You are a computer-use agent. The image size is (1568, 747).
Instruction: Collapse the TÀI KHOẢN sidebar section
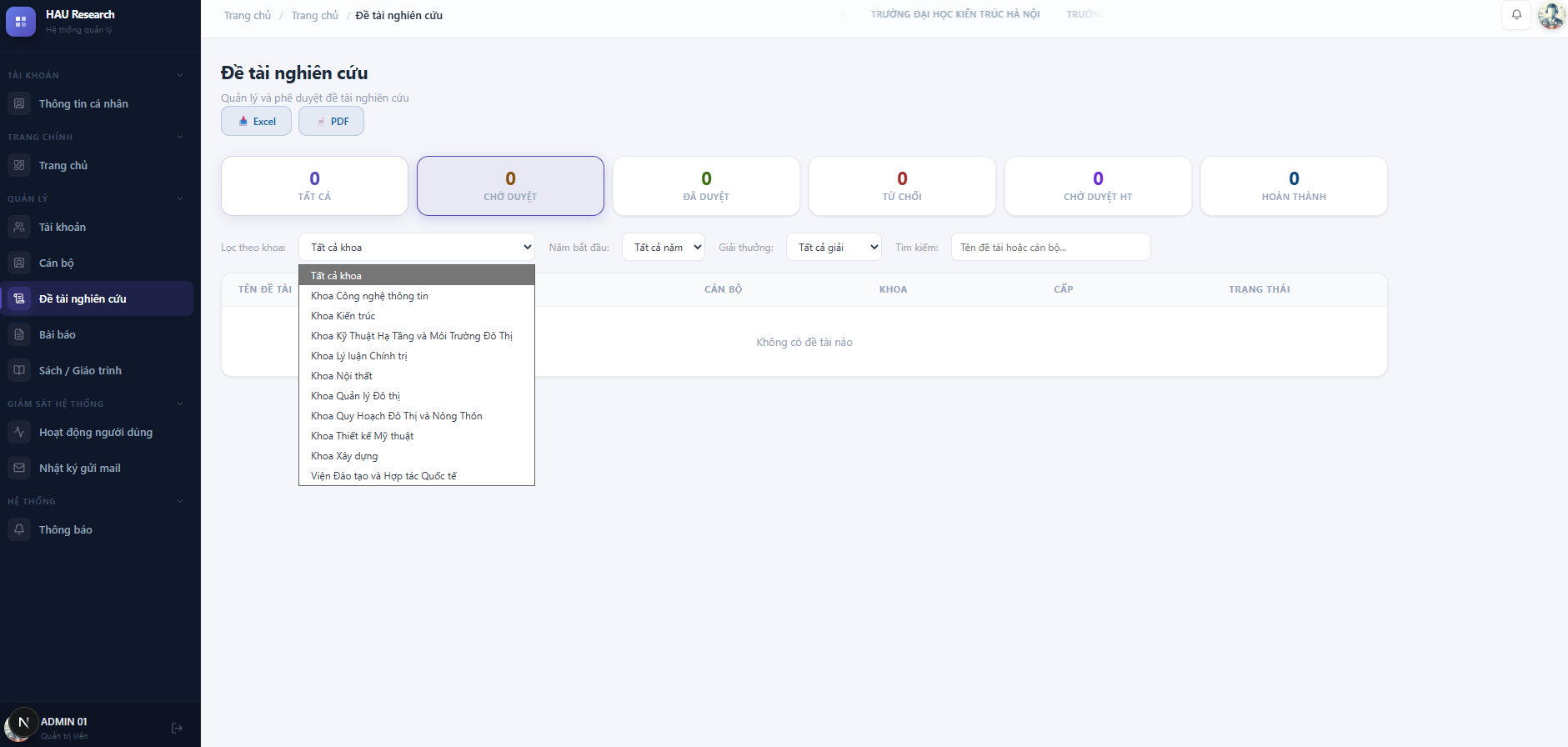pos(180,75)
